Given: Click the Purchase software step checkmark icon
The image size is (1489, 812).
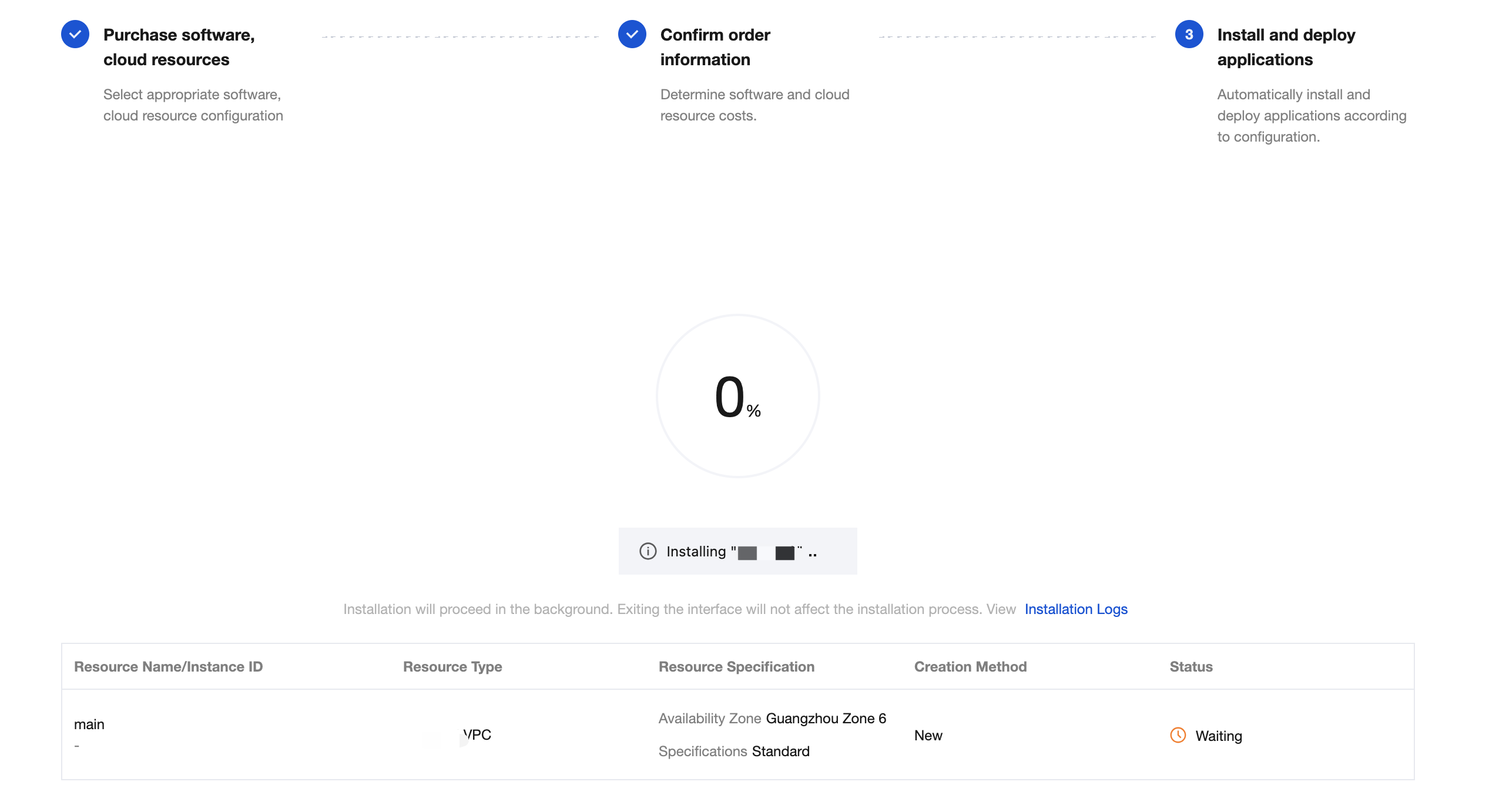Looking at the screenshot, I should click(x=75, y=35).
